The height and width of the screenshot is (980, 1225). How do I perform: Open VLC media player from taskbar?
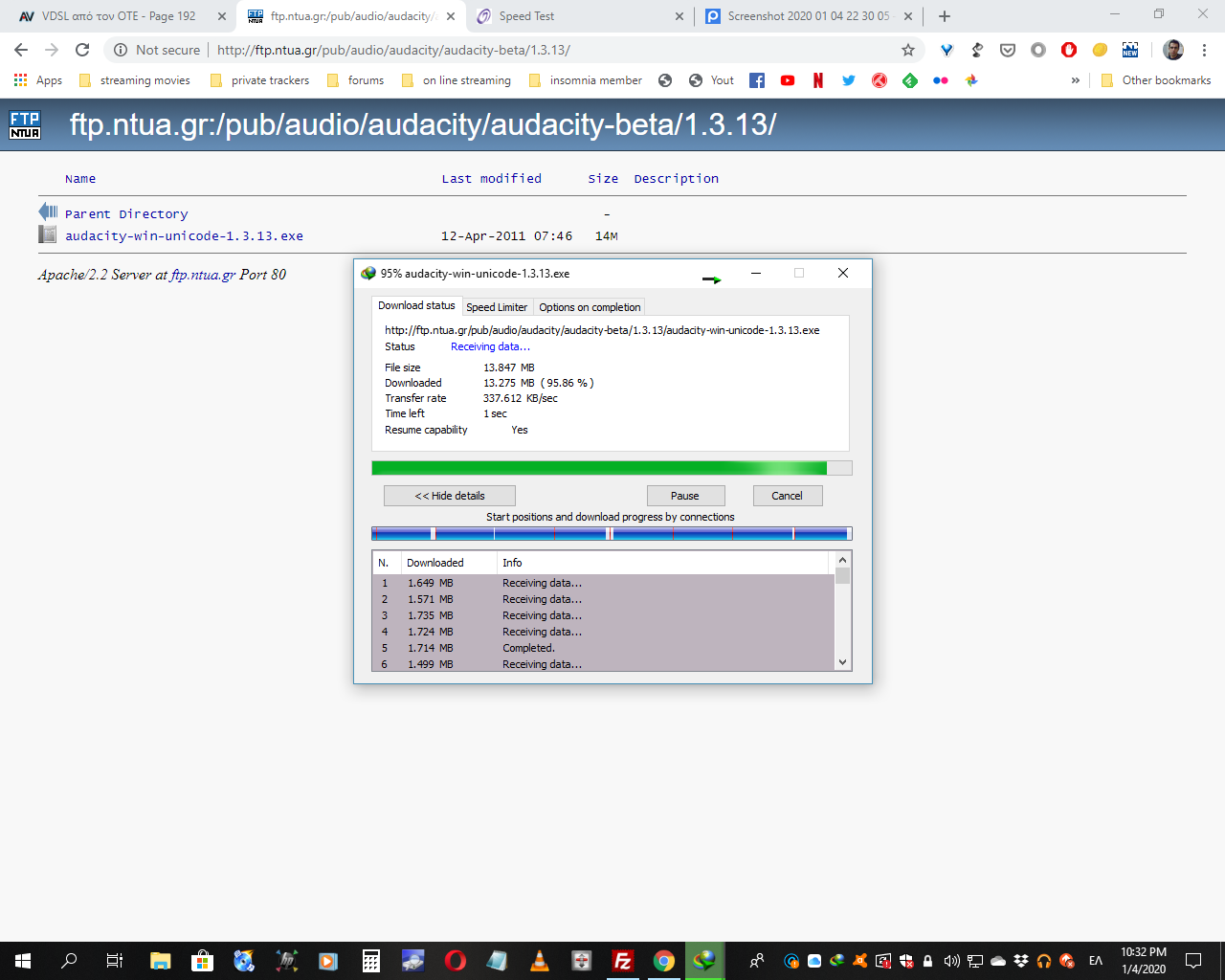(540, 961)
